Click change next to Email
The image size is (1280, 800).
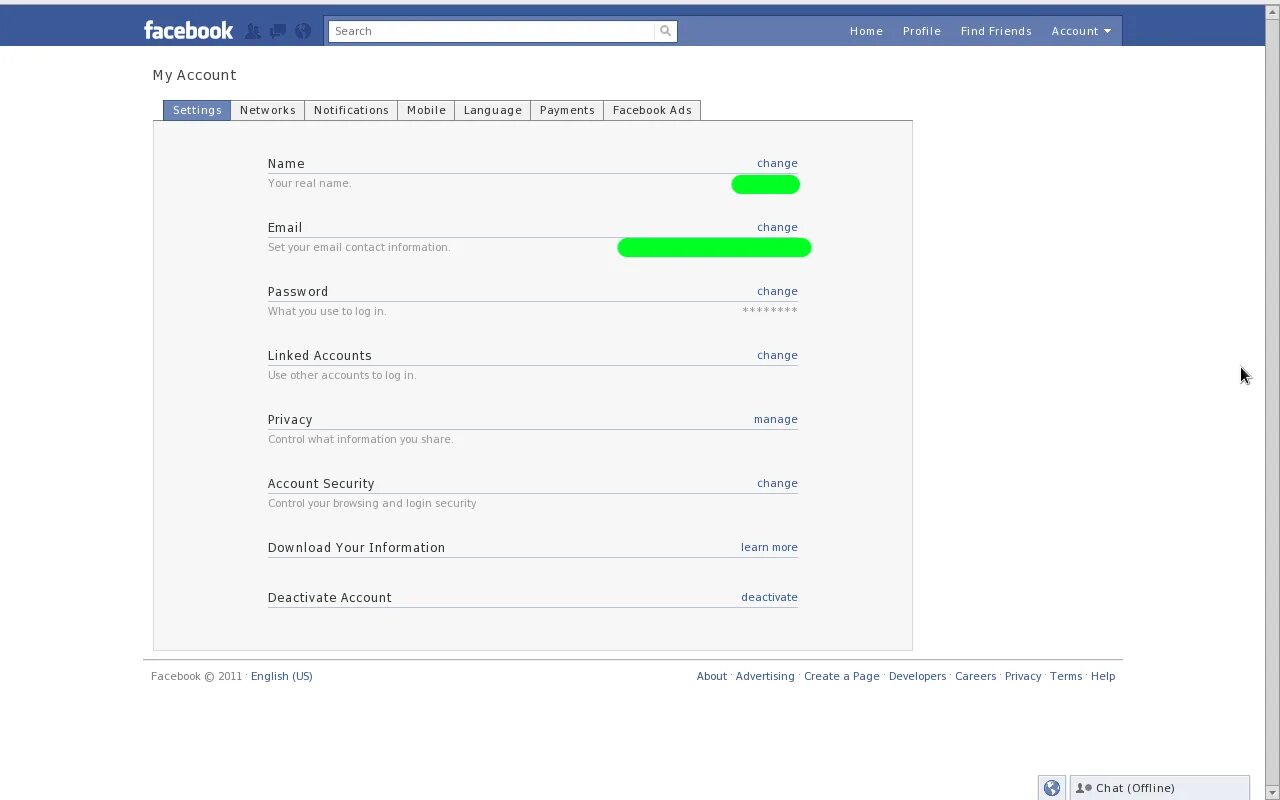tap(777, 227)
